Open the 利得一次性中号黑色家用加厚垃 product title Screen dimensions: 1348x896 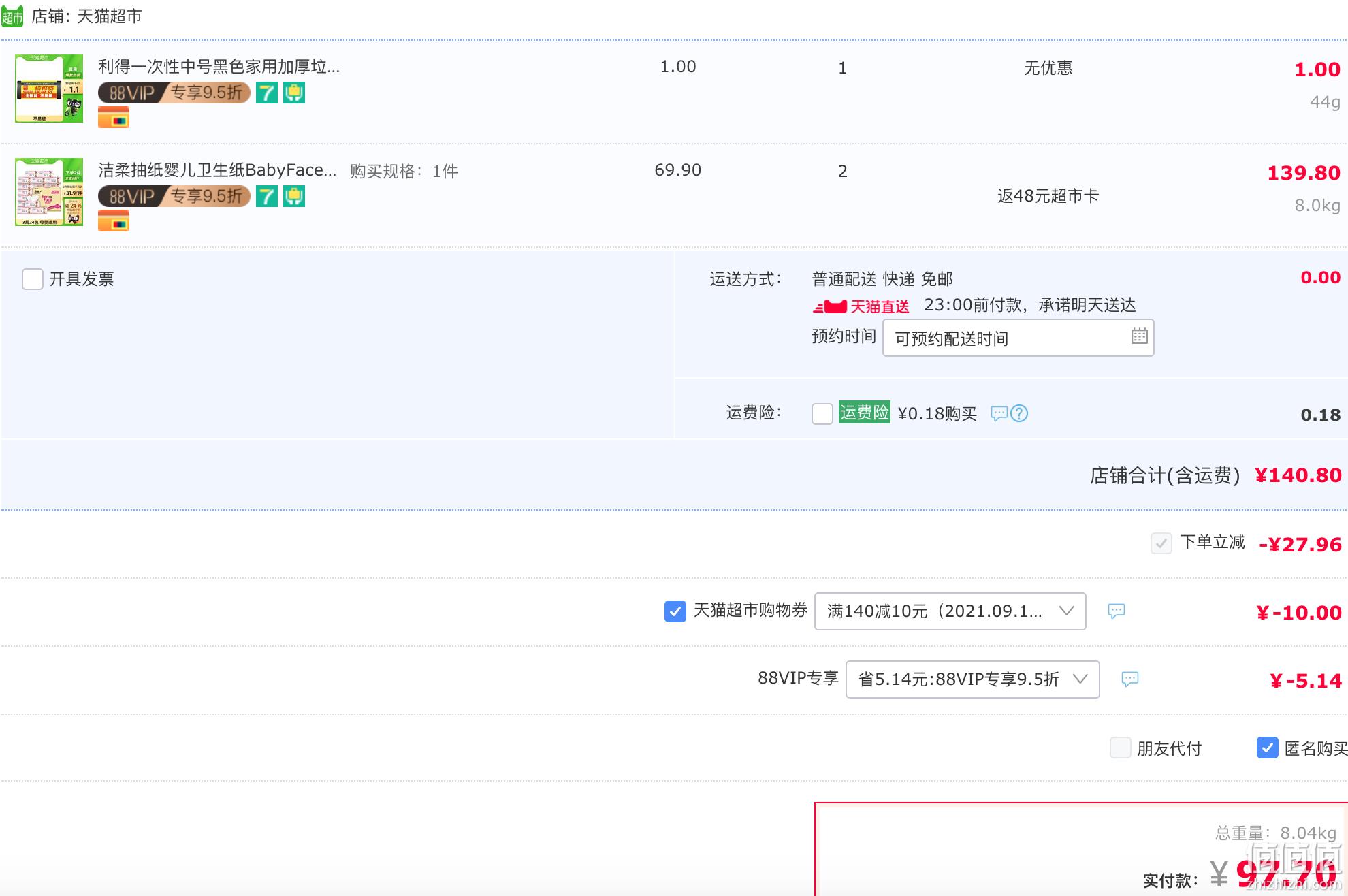[219, 67]
